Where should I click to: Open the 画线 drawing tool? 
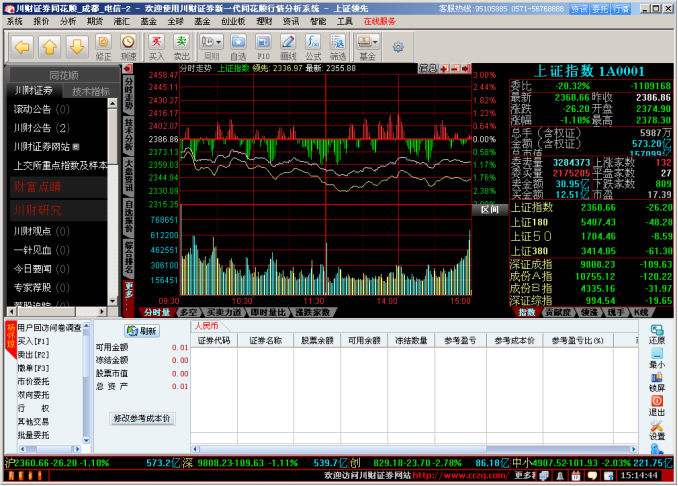tap(286, 45)
